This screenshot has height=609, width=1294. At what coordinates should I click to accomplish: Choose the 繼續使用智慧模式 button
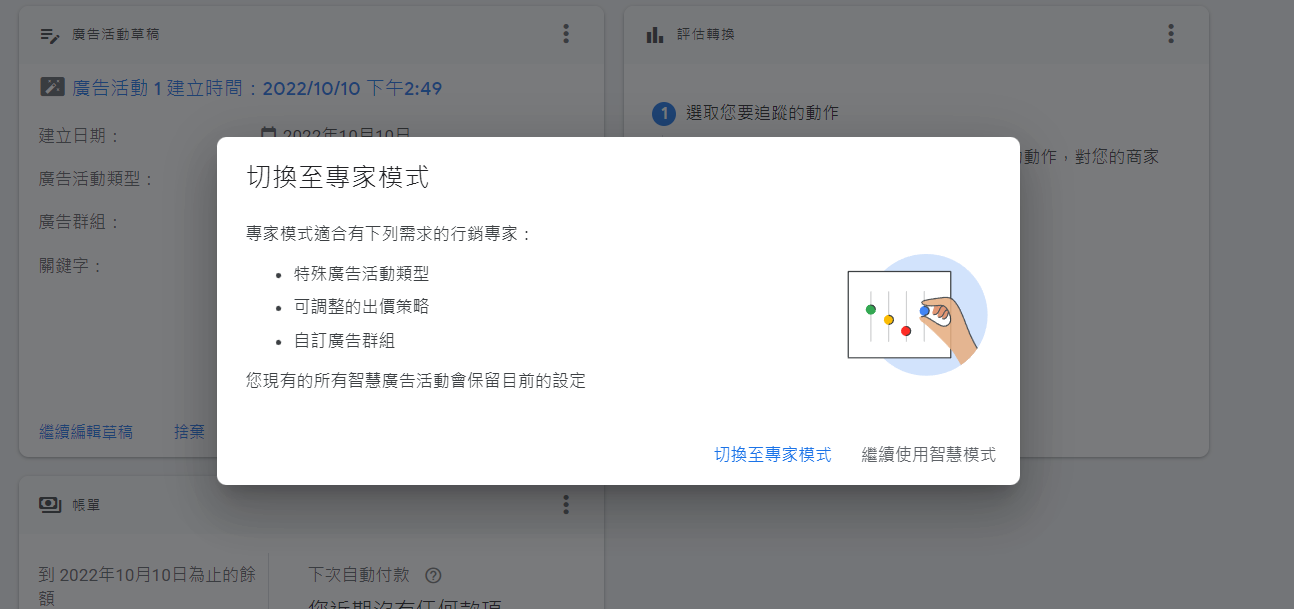928,455
